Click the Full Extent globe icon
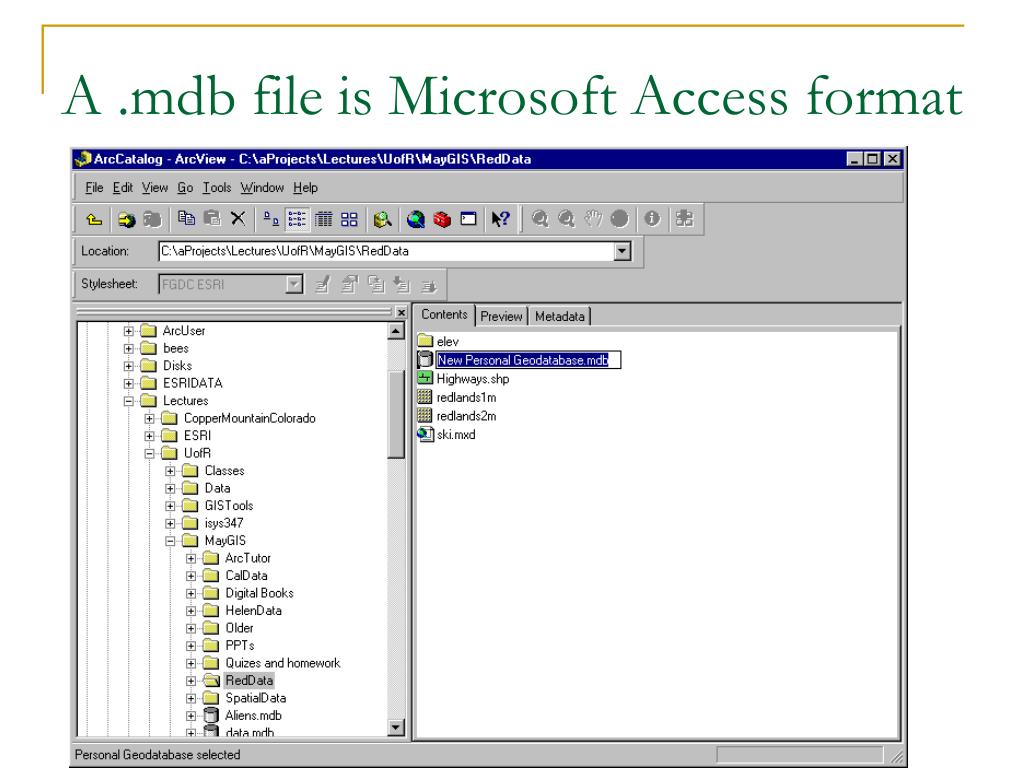1024x768 pixels. click(x=619, y=219)
